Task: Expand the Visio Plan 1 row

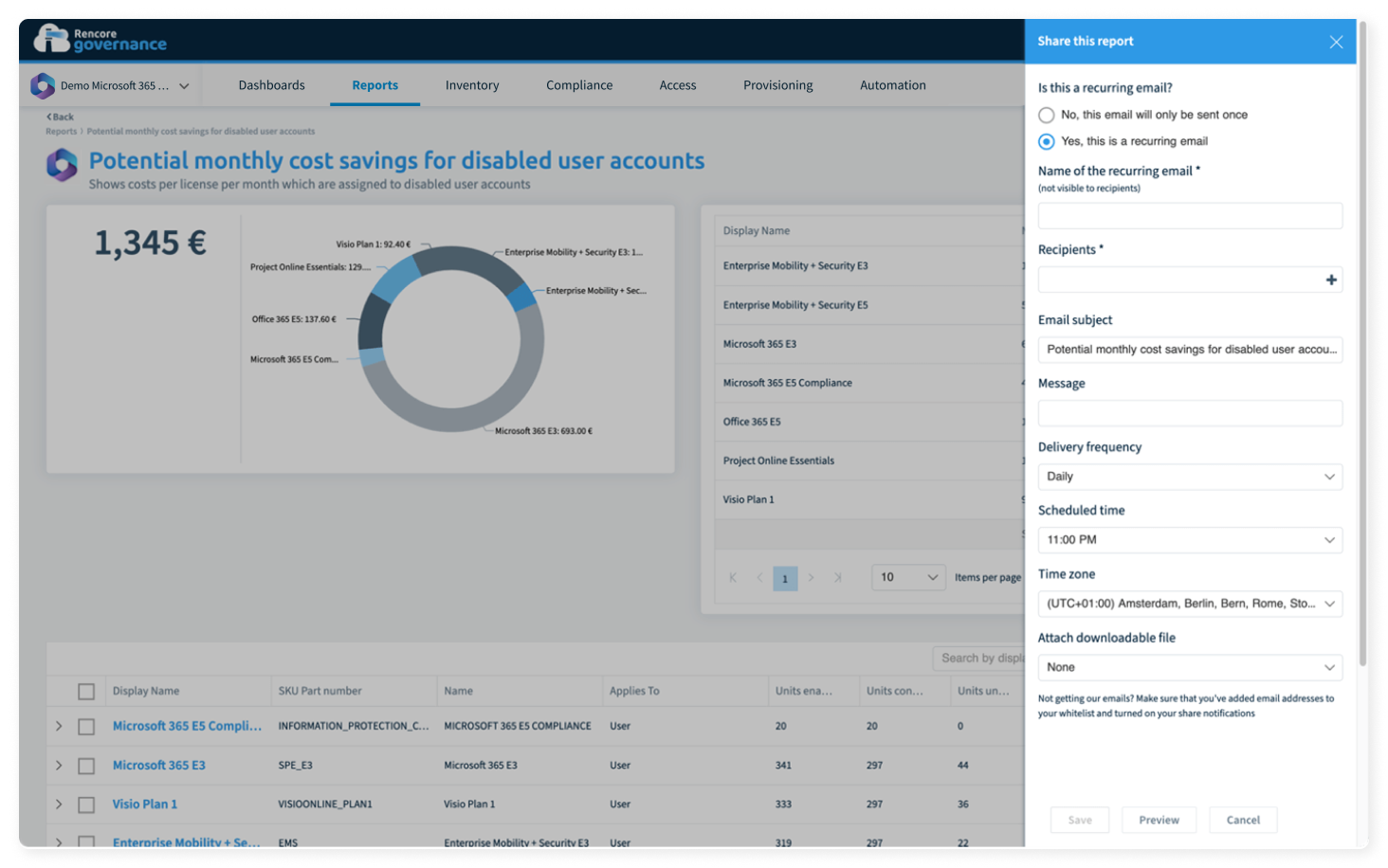Action: pyautogui.click(x=59, y=804)
